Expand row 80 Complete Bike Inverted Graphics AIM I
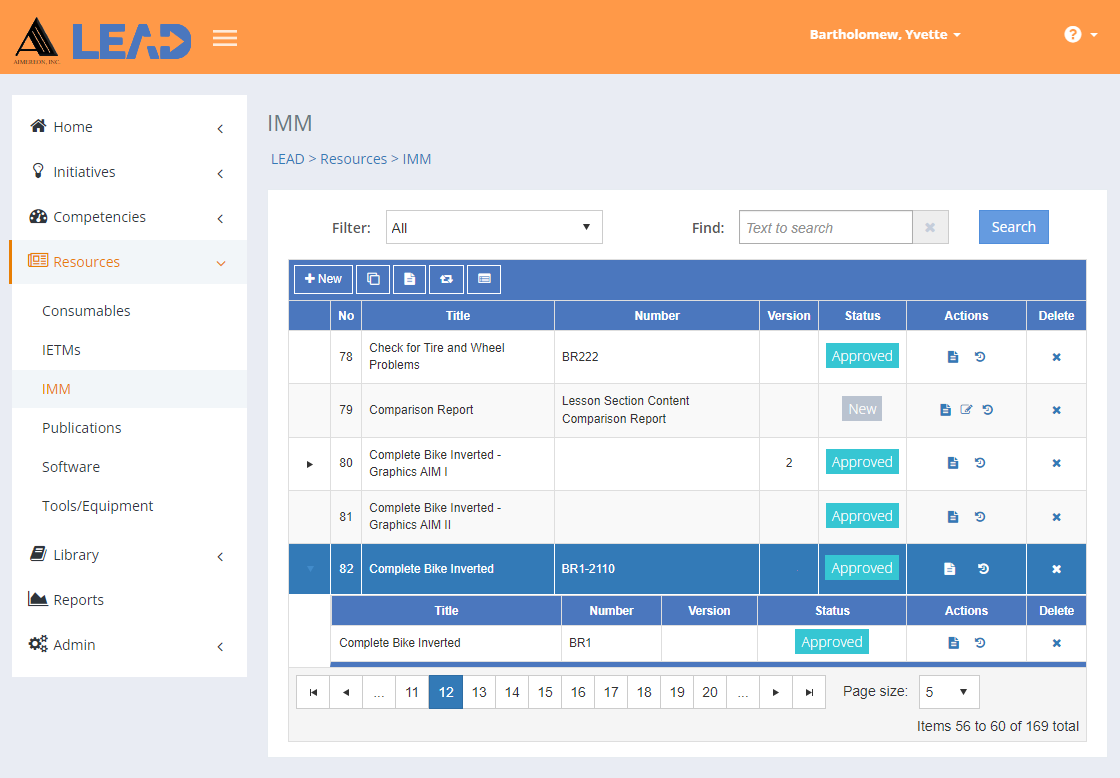Image resolution: width=1120 pixels, height=778 pixels. coord(309,464)
